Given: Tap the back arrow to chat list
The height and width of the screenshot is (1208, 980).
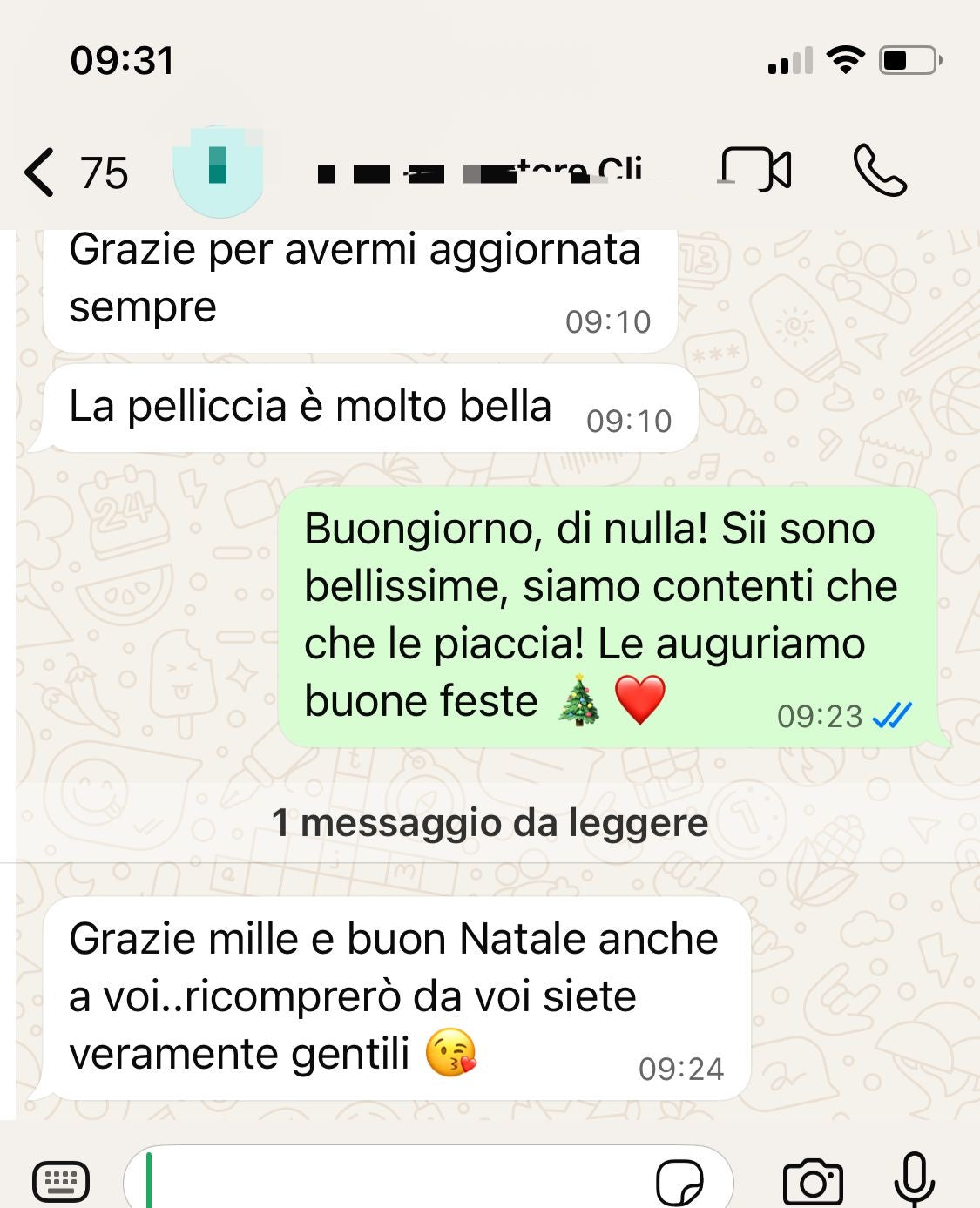Looking at the screenshot, I should (x=39, y=171).
